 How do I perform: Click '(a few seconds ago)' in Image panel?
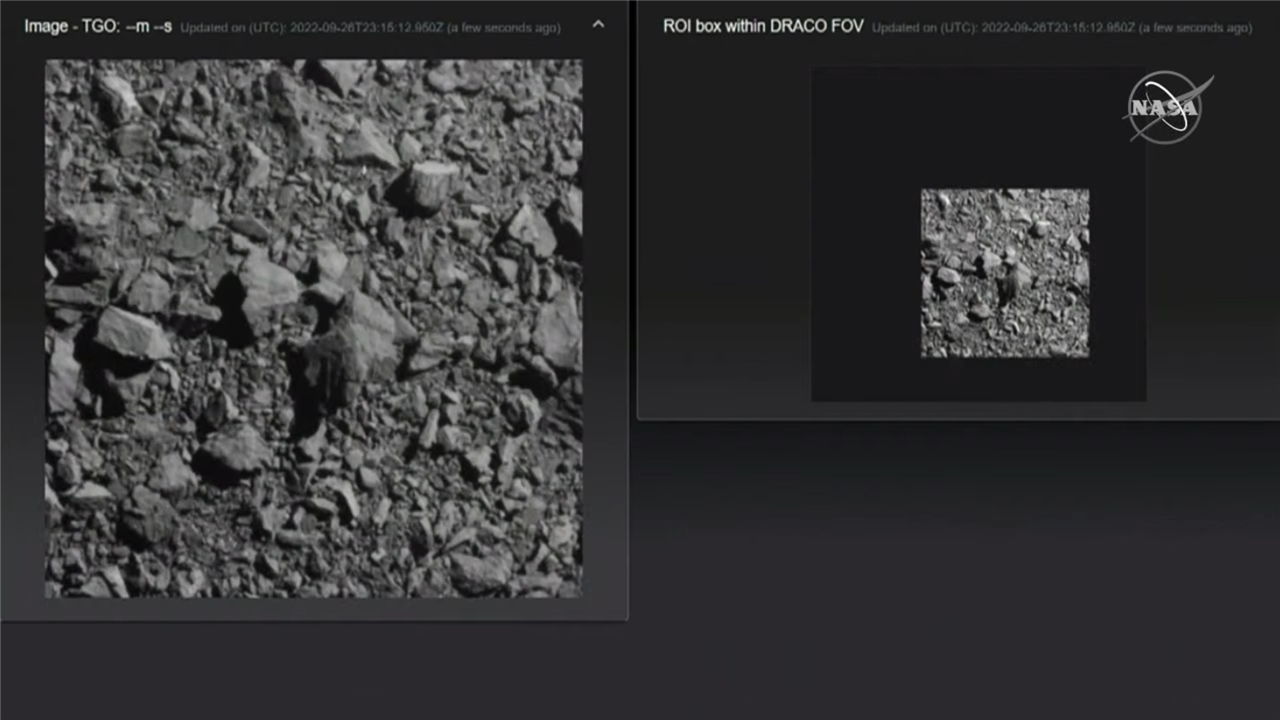coord(503,28)
